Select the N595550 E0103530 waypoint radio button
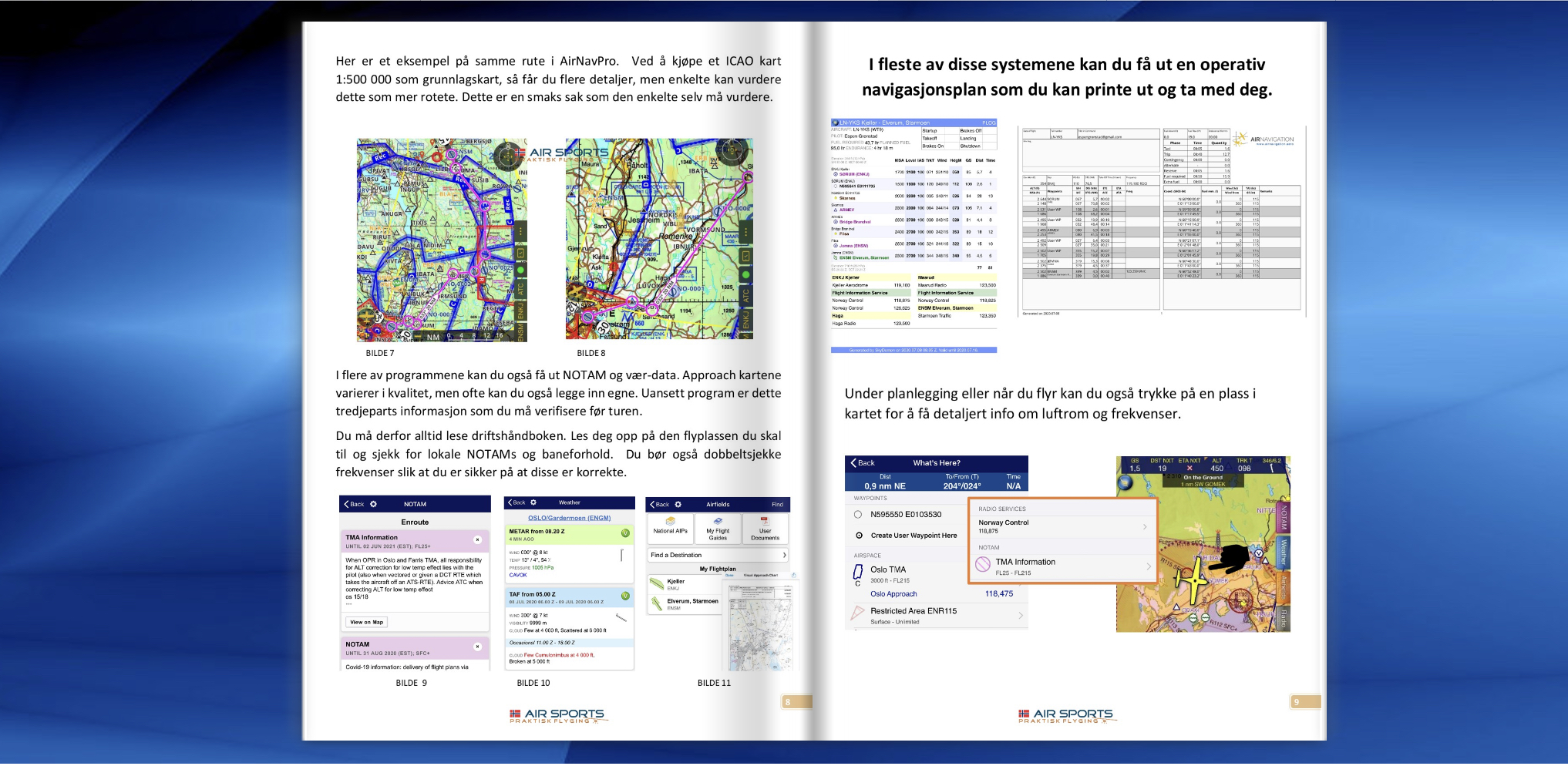This screenshot has height=766, width=1568. pyautogui.click(x=858, y=515)
